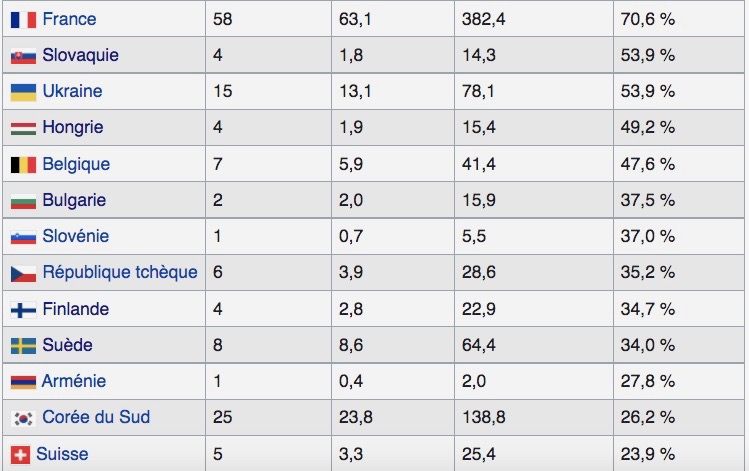Click the Ukraine flag icon
Screen dimensions: 749x471
tap(23, 92)
